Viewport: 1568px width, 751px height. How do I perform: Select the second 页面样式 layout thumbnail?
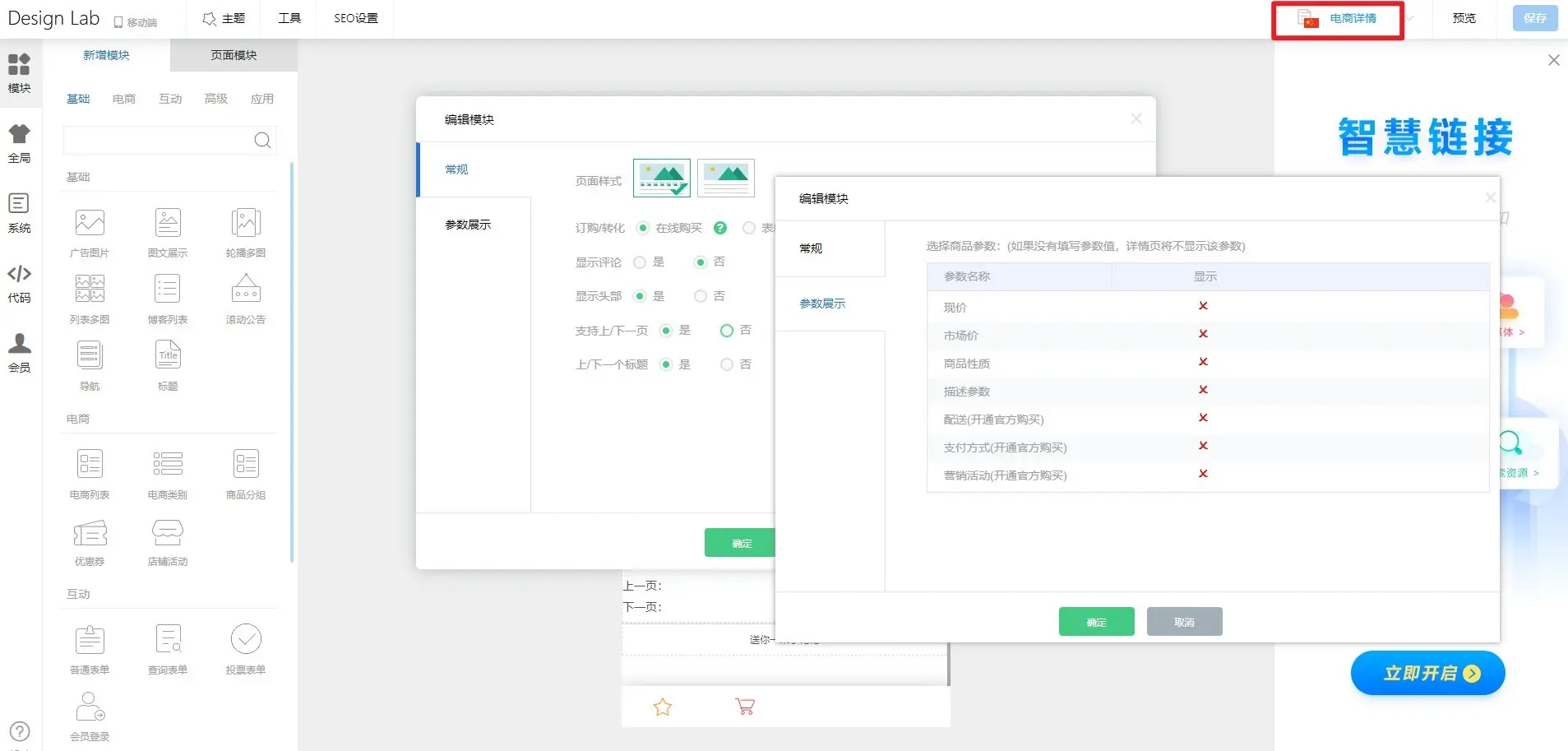click(725, 178)
